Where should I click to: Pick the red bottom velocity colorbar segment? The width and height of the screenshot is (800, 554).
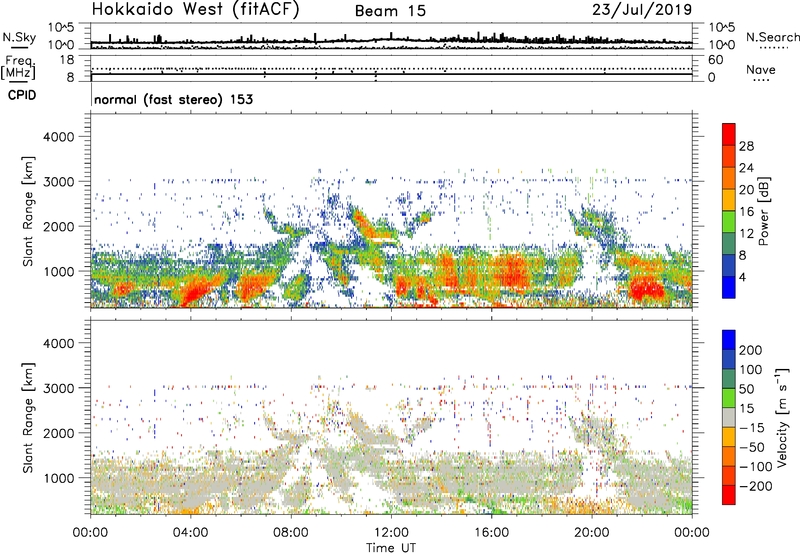click(x=729, y=495)
